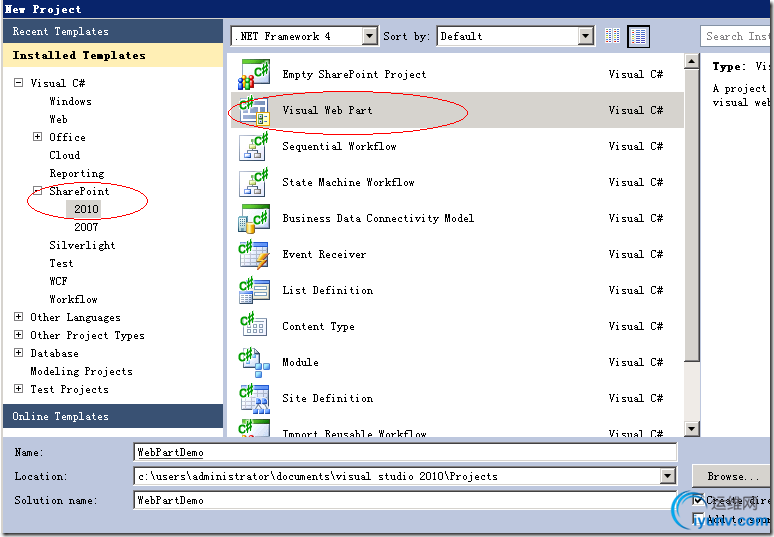Expand the Office tree node
This screenshot has height=537, width=774.
(x=37, y=137)
